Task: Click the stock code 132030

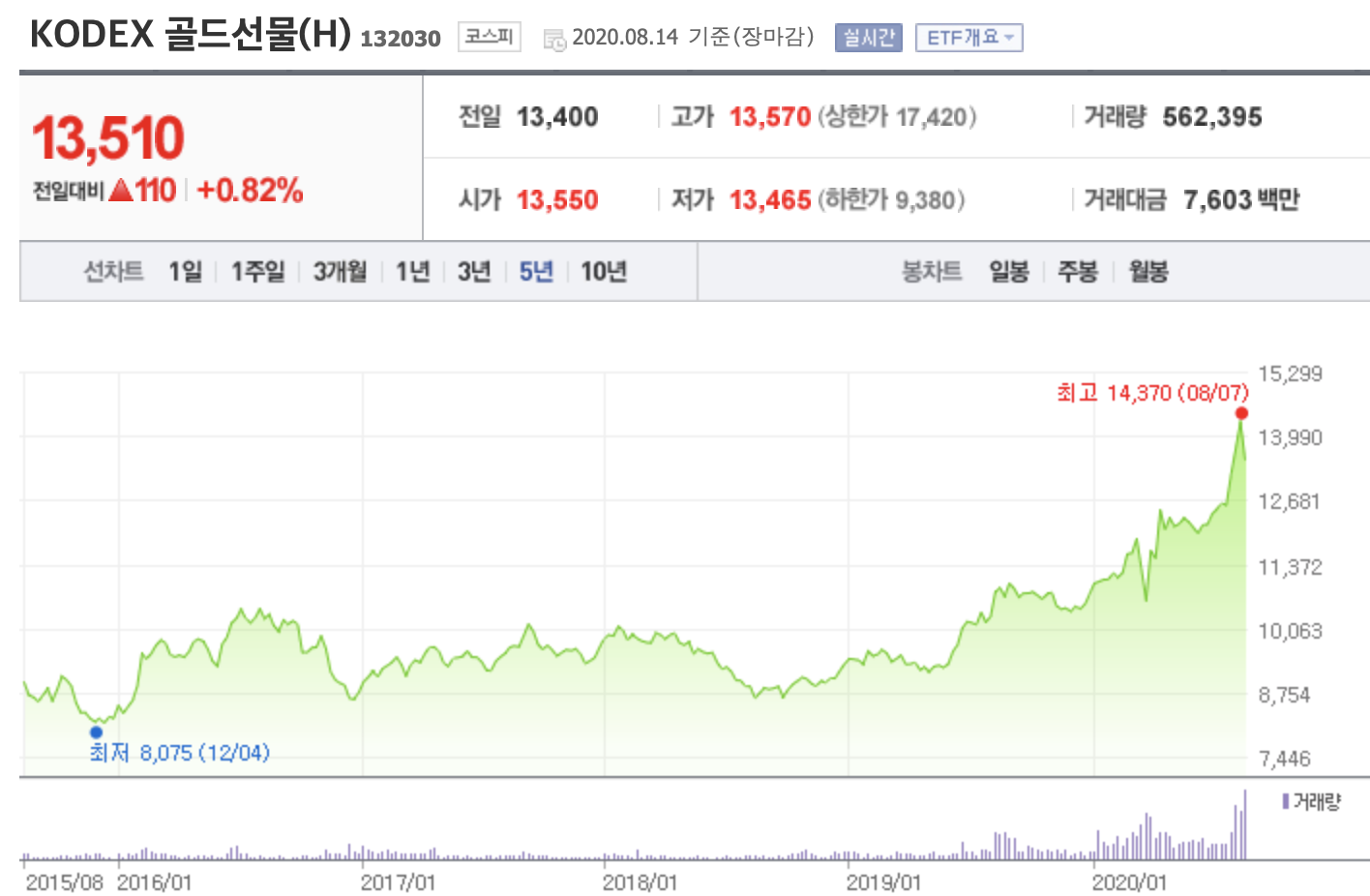Action: click(401, 39)
